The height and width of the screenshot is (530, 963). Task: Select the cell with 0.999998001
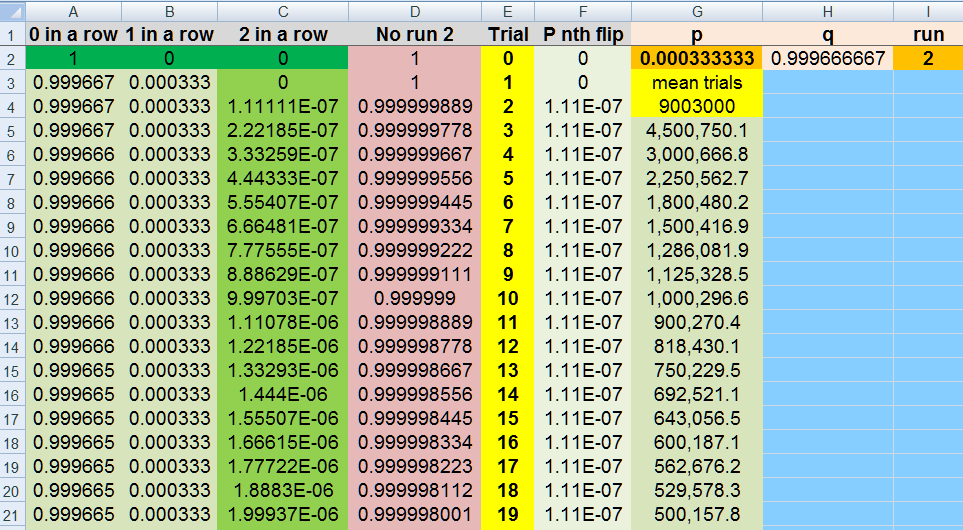(415, 514)
